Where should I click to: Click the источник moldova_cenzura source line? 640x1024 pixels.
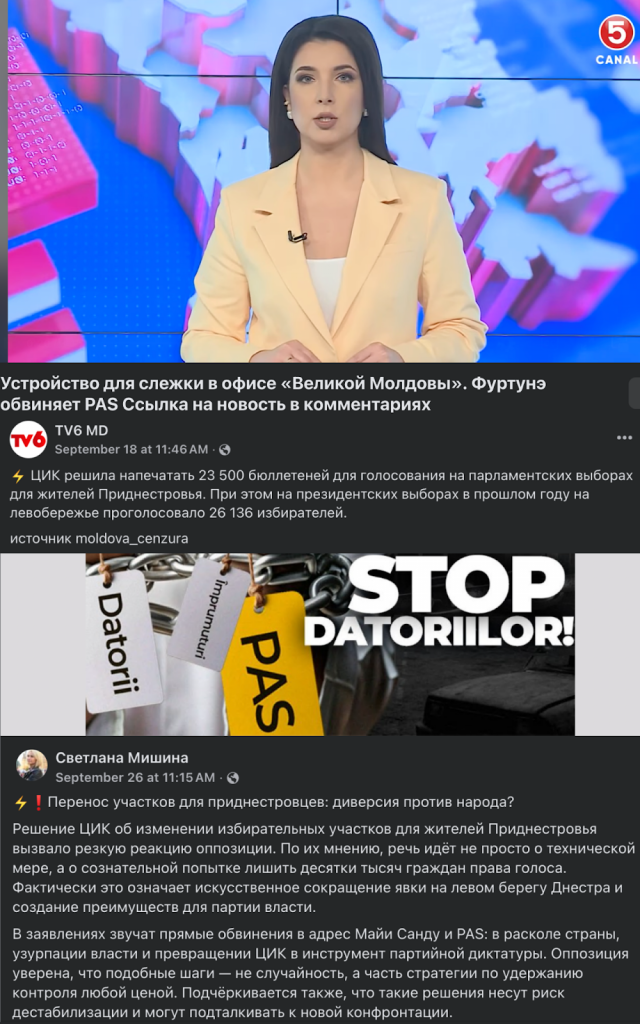pyautogui.click(x=99, y=539)
